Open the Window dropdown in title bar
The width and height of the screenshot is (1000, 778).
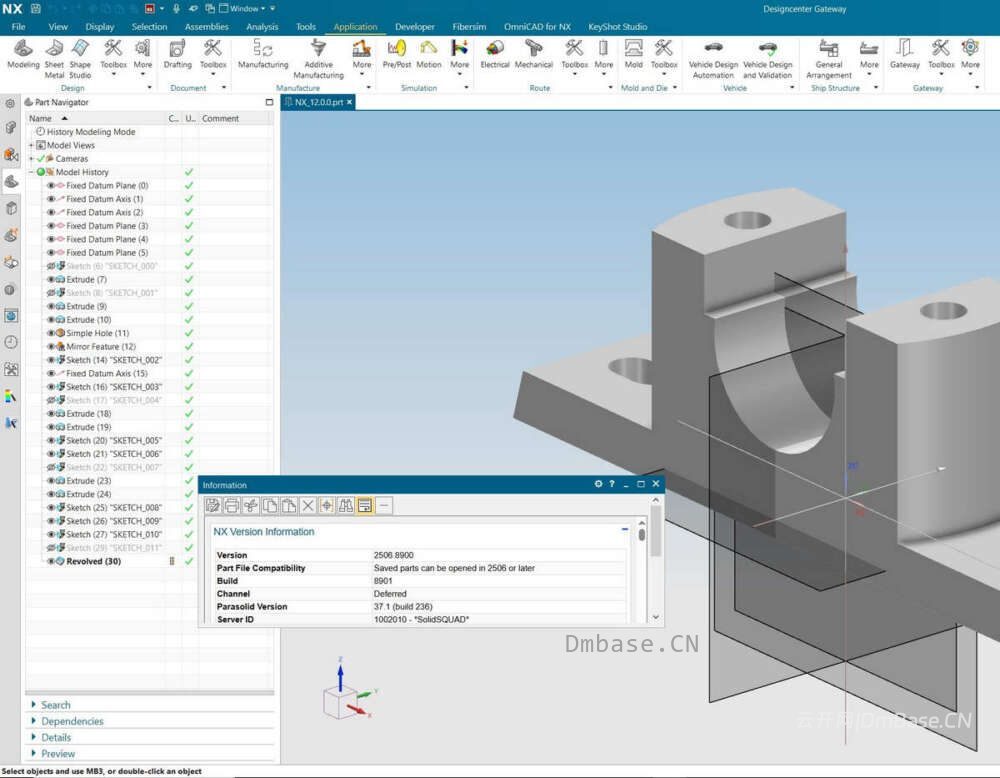pos(242,8)
